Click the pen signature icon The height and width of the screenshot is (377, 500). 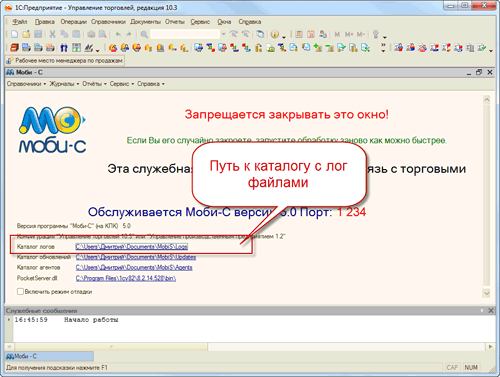(88, 48)
